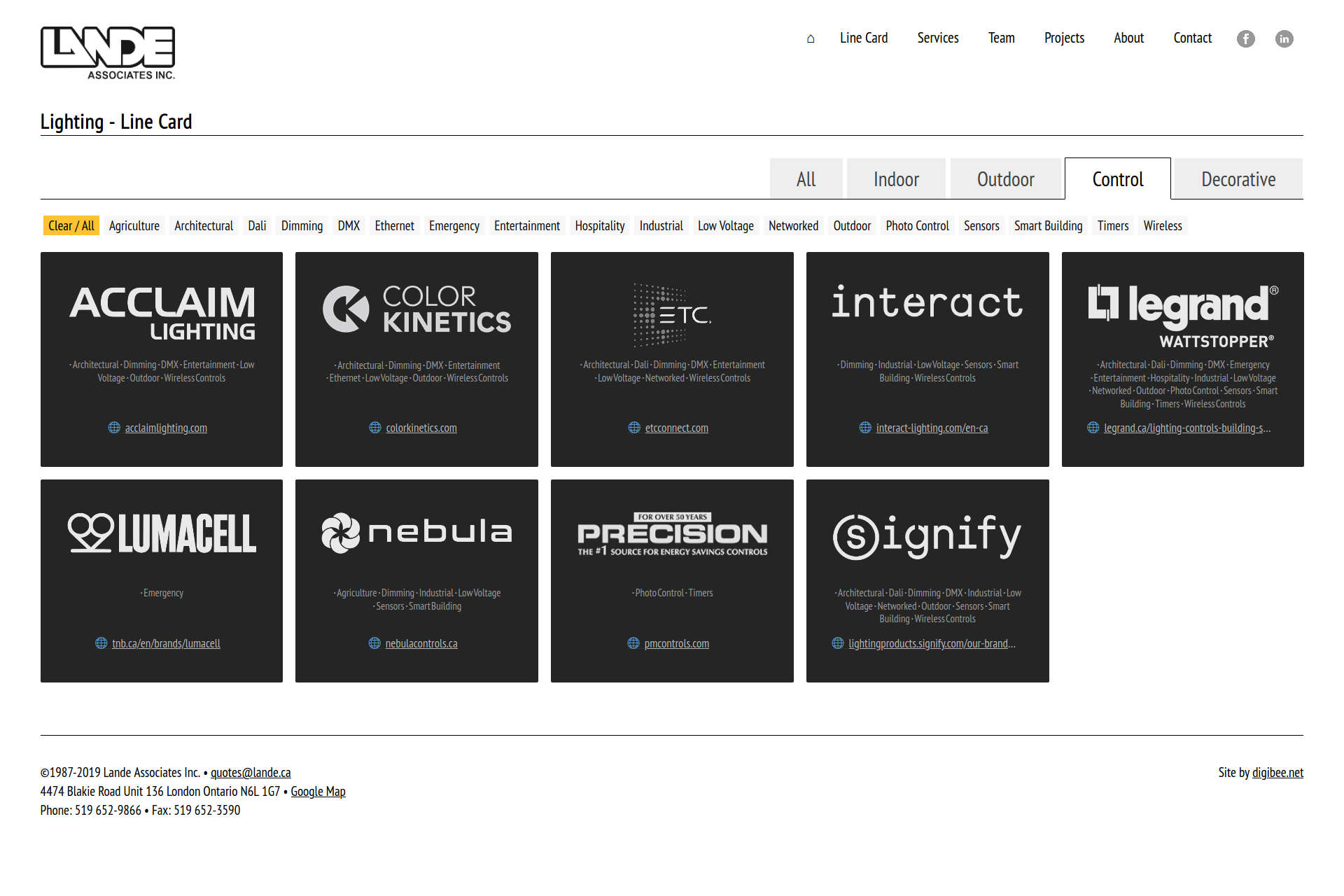Filter by Low Voltage
Screen dimensions: 1344x896
725,225
